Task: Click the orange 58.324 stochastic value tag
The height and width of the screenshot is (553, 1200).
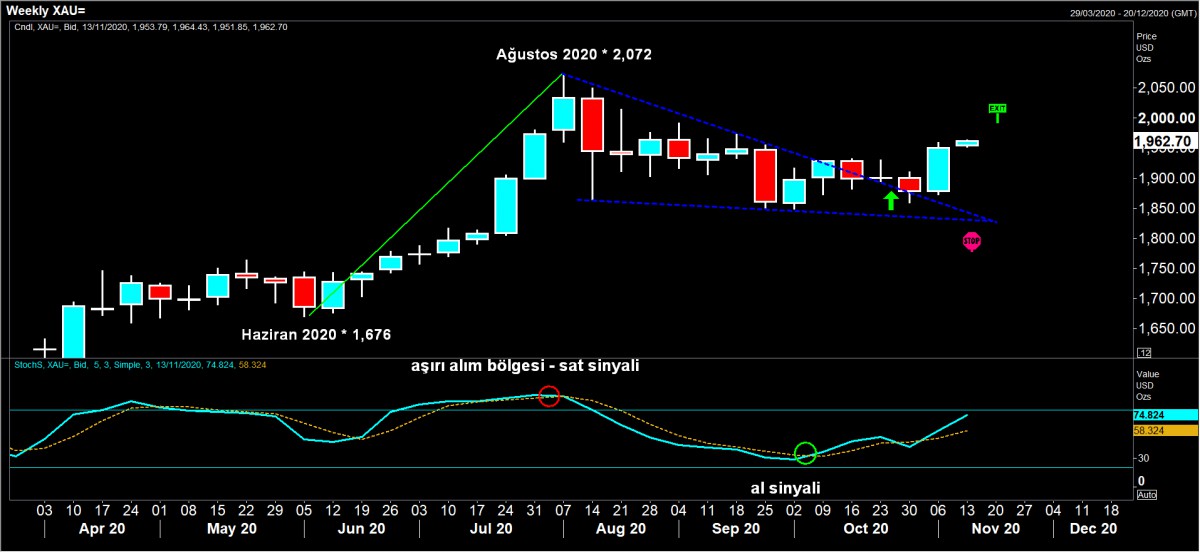Action: (1165, 430)
